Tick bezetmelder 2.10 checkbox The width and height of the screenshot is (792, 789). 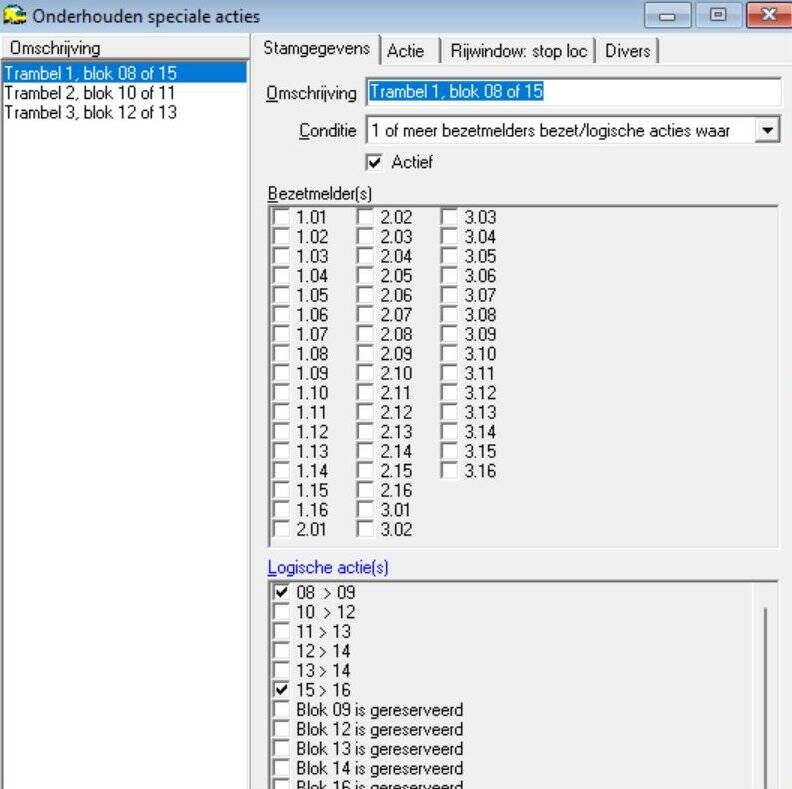pyautogui.click(x=365, y=373)
